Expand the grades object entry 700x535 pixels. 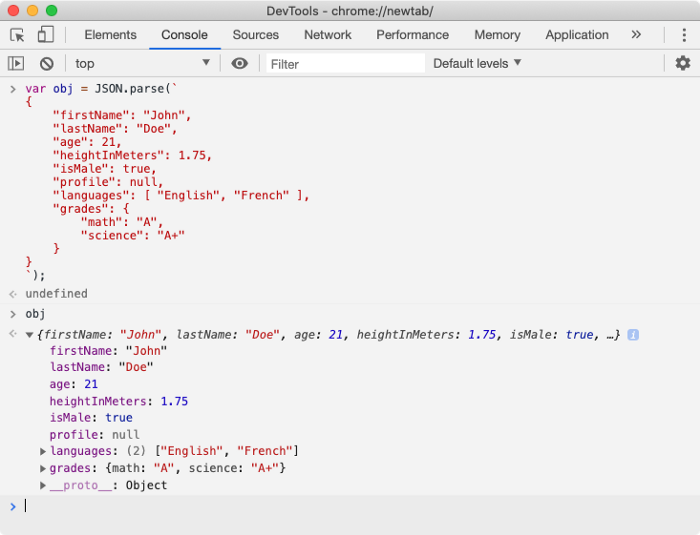pos(43,469)
